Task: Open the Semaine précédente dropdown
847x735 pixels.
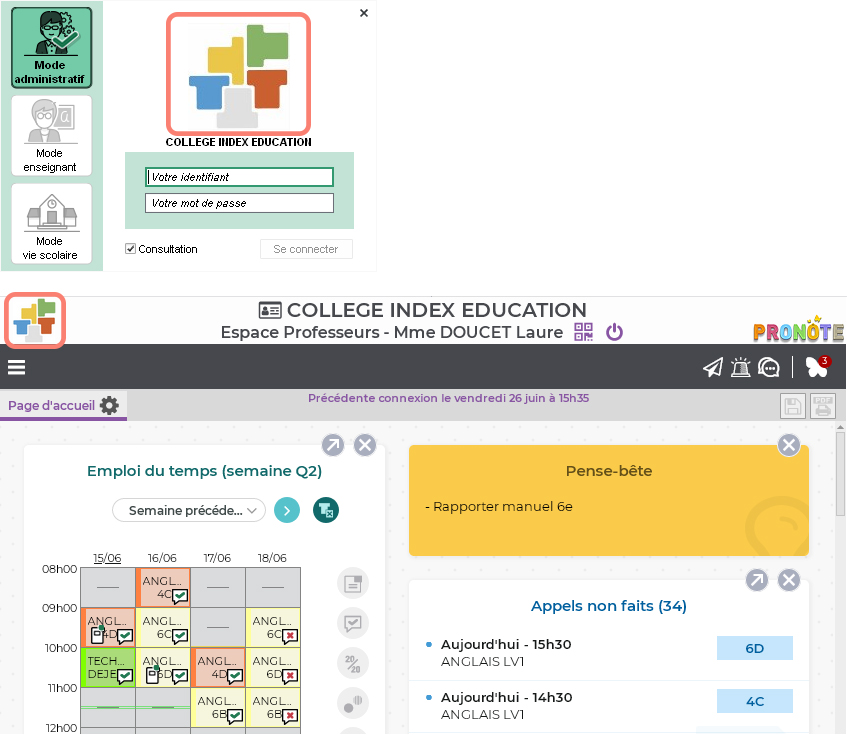Action: tap(189, 510)
